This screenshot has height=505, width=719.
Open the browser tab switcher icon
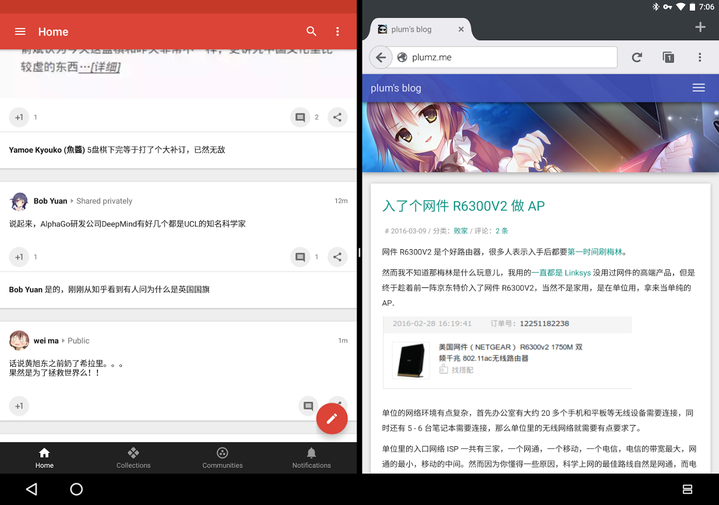point(668,58)
